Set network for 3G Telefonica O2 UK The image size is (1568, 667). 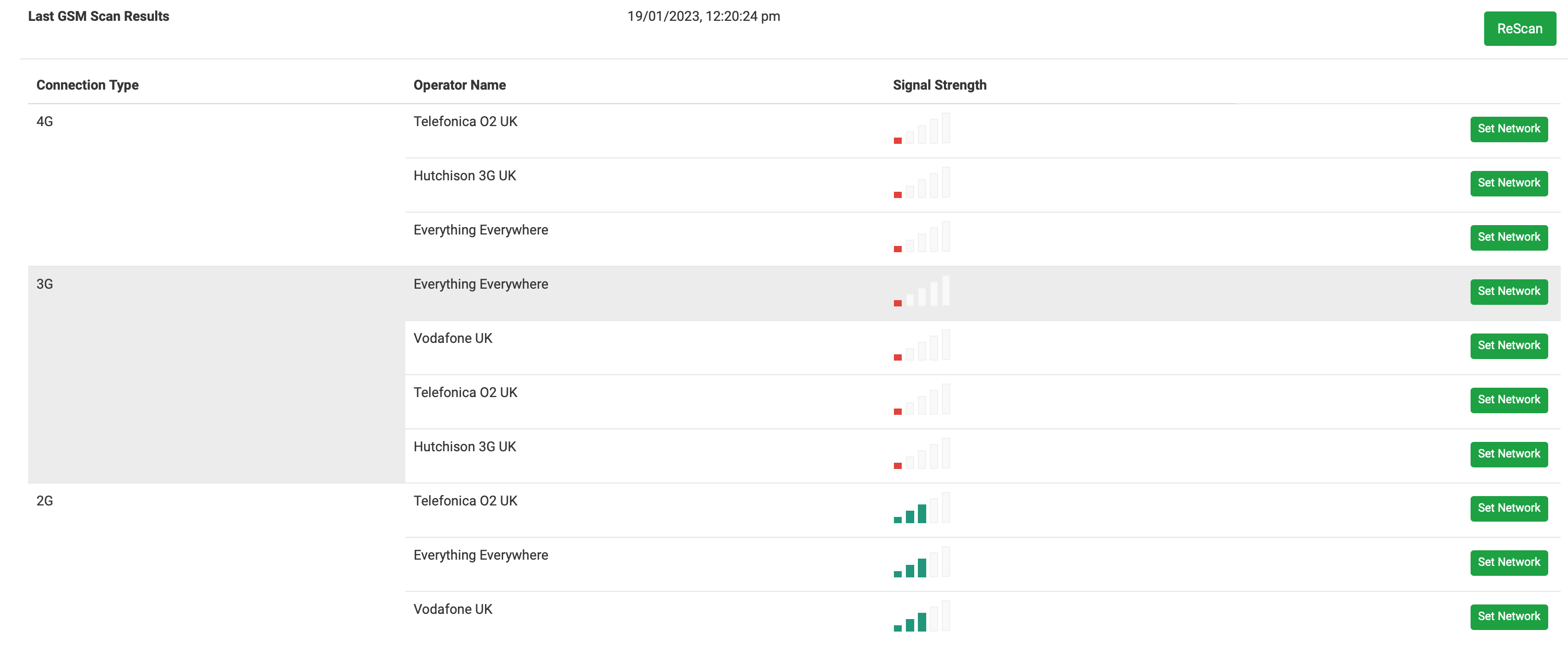(1508, 400)
